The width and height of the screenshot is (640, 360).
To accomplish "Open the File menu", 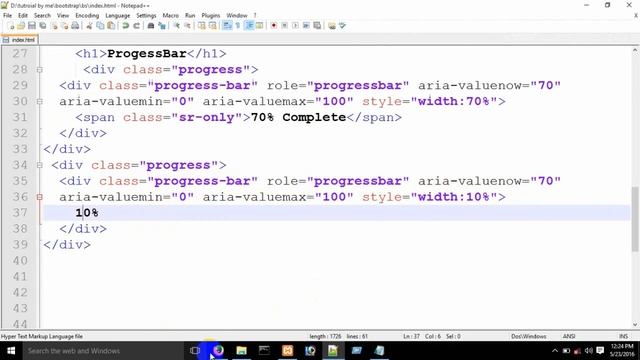I will (x=7, y=16).
